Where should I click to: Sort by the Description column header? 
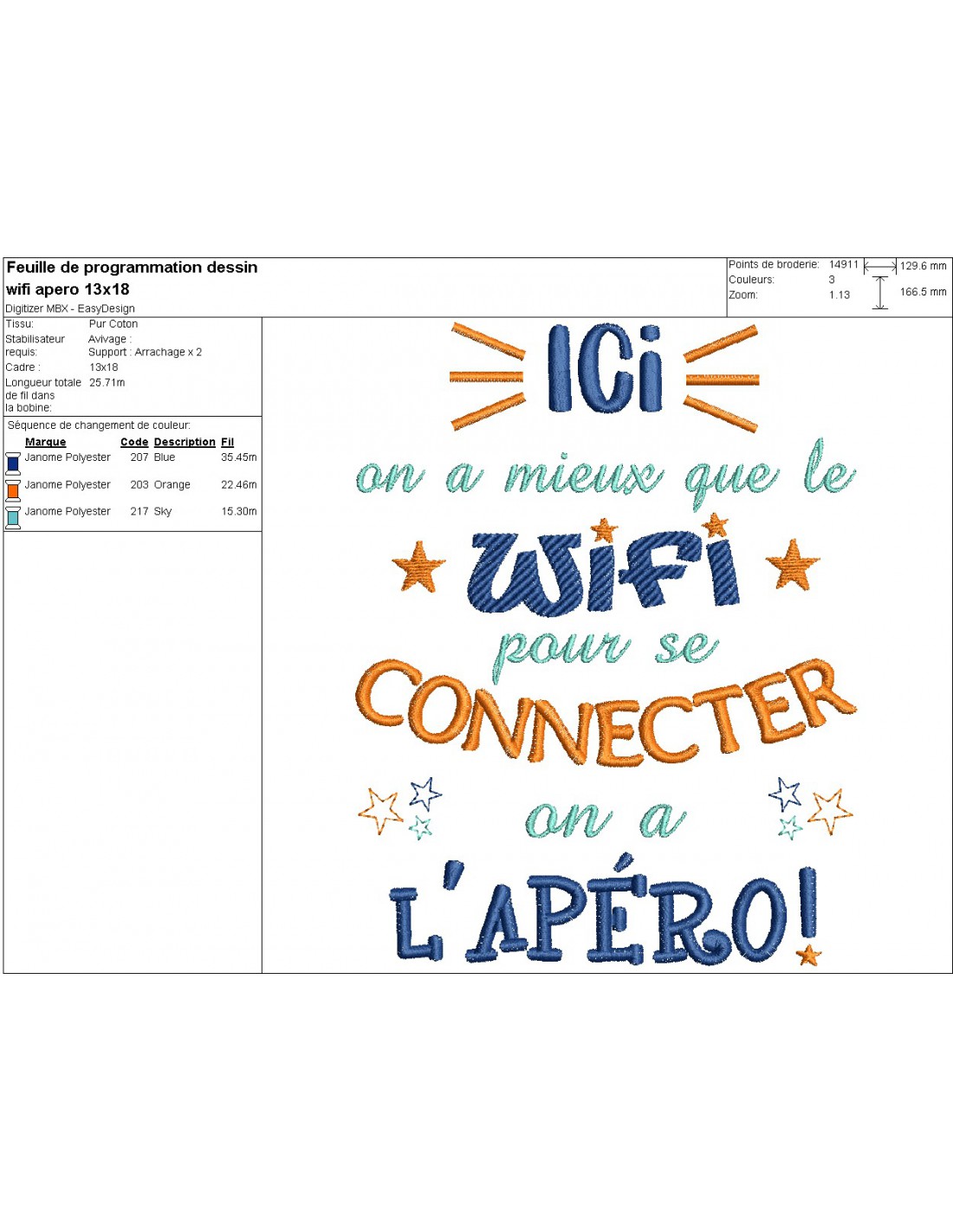click(185, 442)
